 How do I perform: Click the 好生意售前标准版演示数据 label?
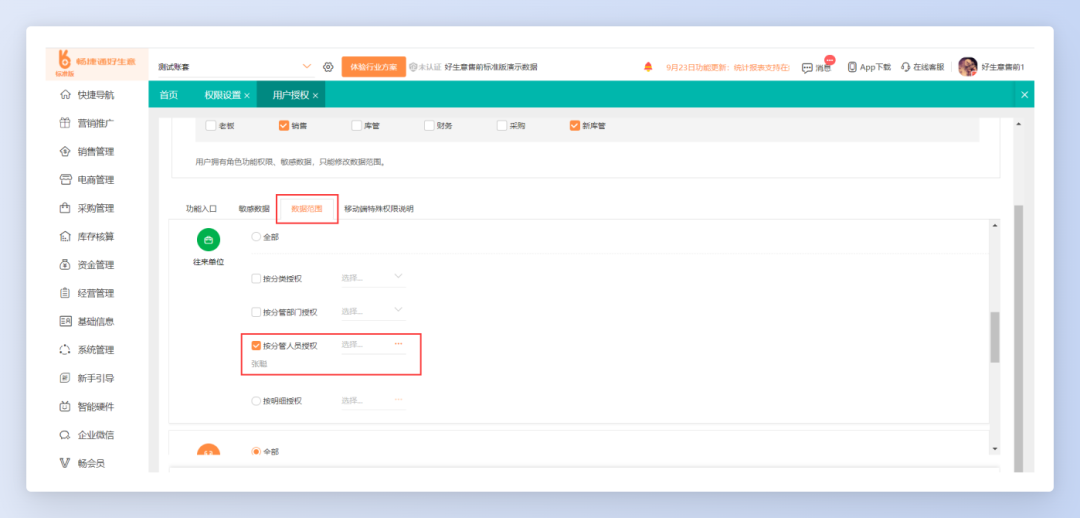(x=490, y=67)
